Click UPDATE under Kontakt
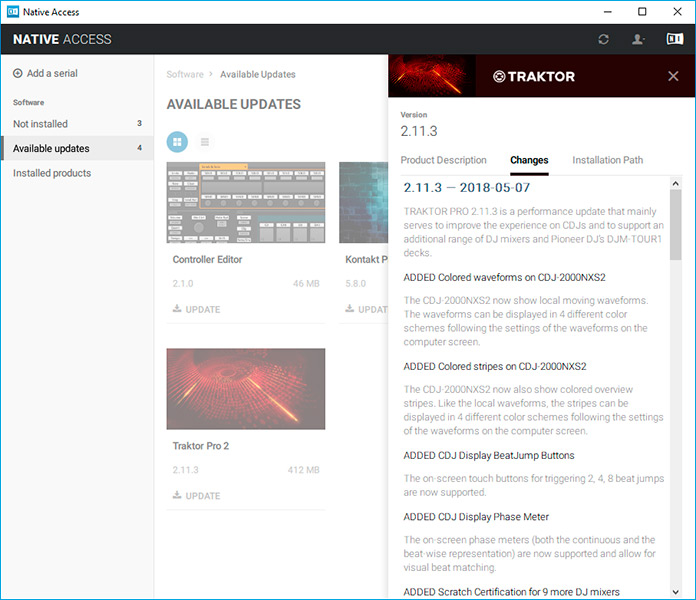696x600 pixels. point(373,309)
